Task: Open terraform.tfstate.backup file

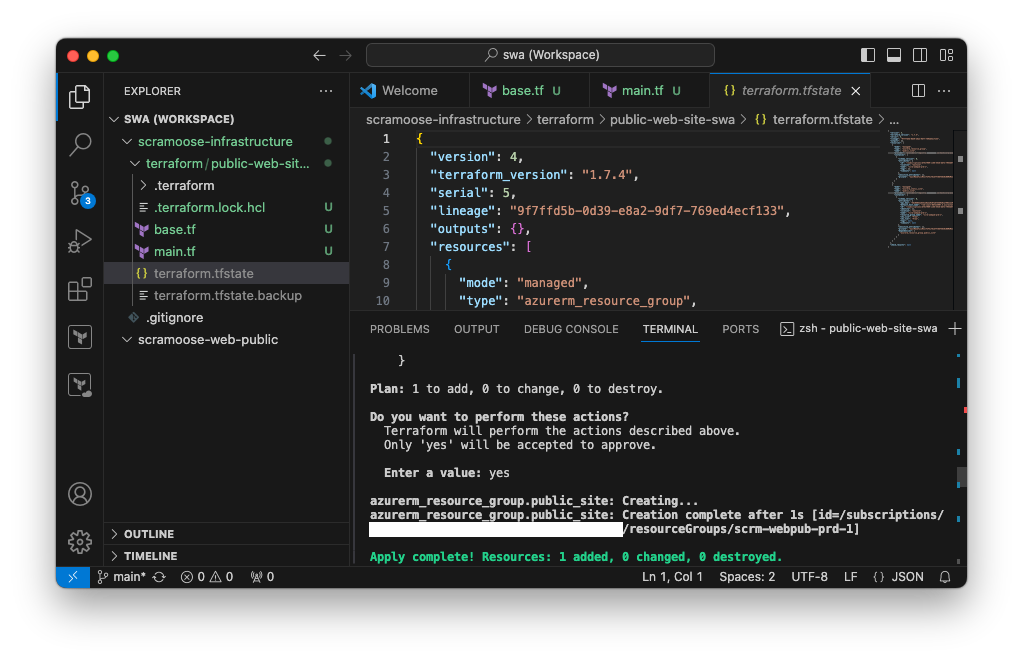Action: tap(226, 295)
